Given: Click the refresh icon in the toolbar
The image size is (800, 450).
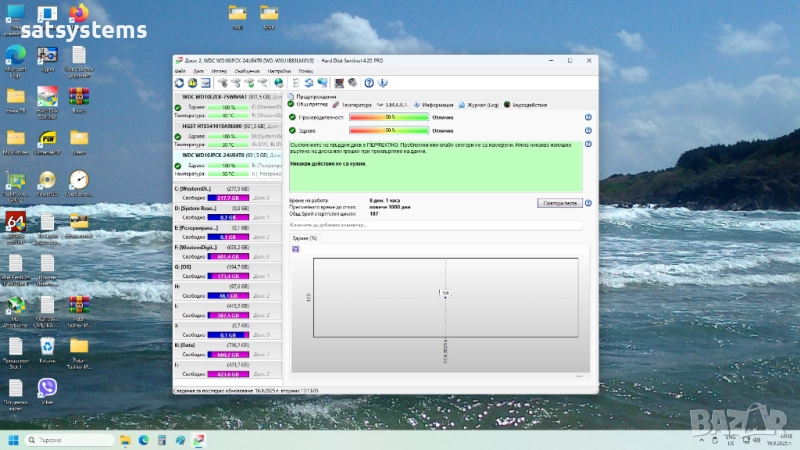Looking at the screenshot, I should tap(179, 83).
